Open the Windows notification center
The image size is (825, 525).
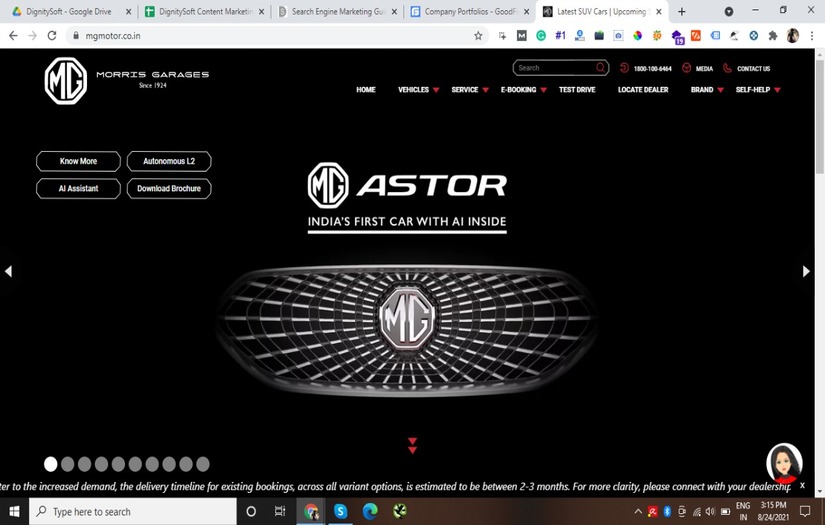[x=805, y=511]
